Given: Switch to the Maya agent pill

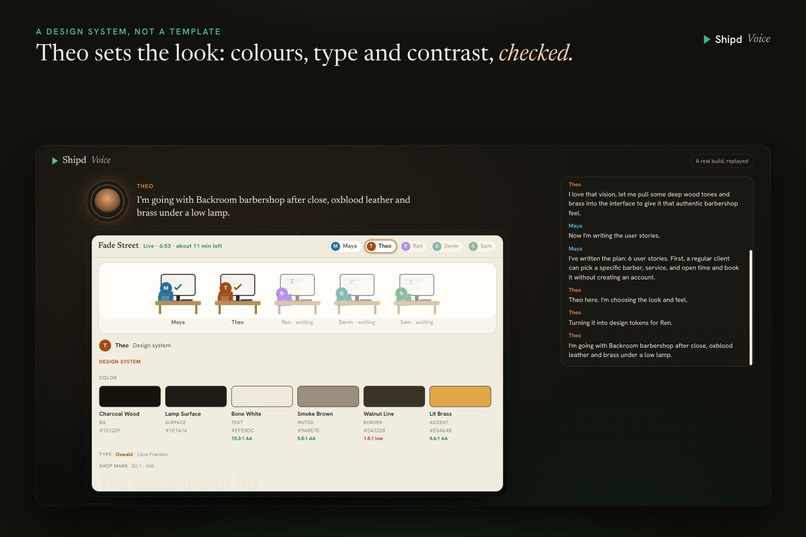Looking at the screenshot, I should (344, 246).
